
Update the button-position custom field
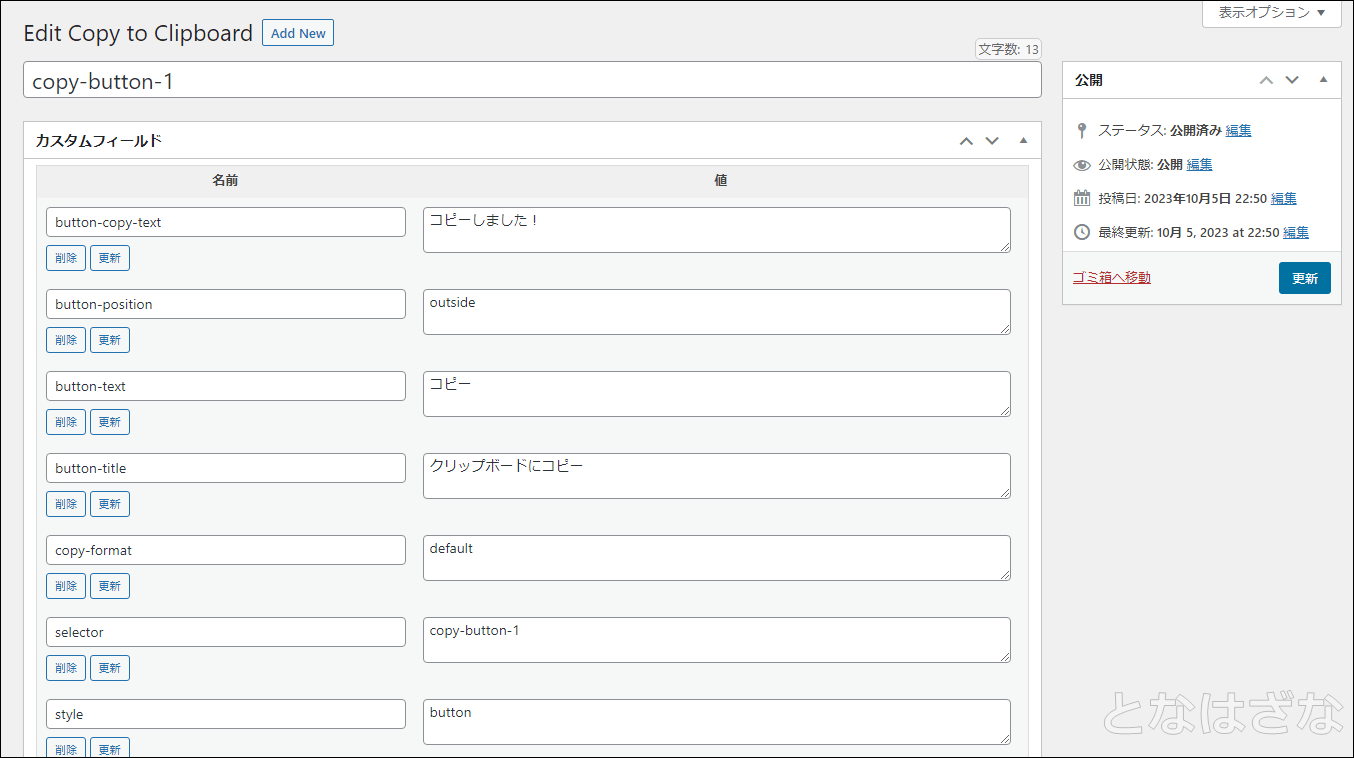pyautogui.click(x=110, y=340)
